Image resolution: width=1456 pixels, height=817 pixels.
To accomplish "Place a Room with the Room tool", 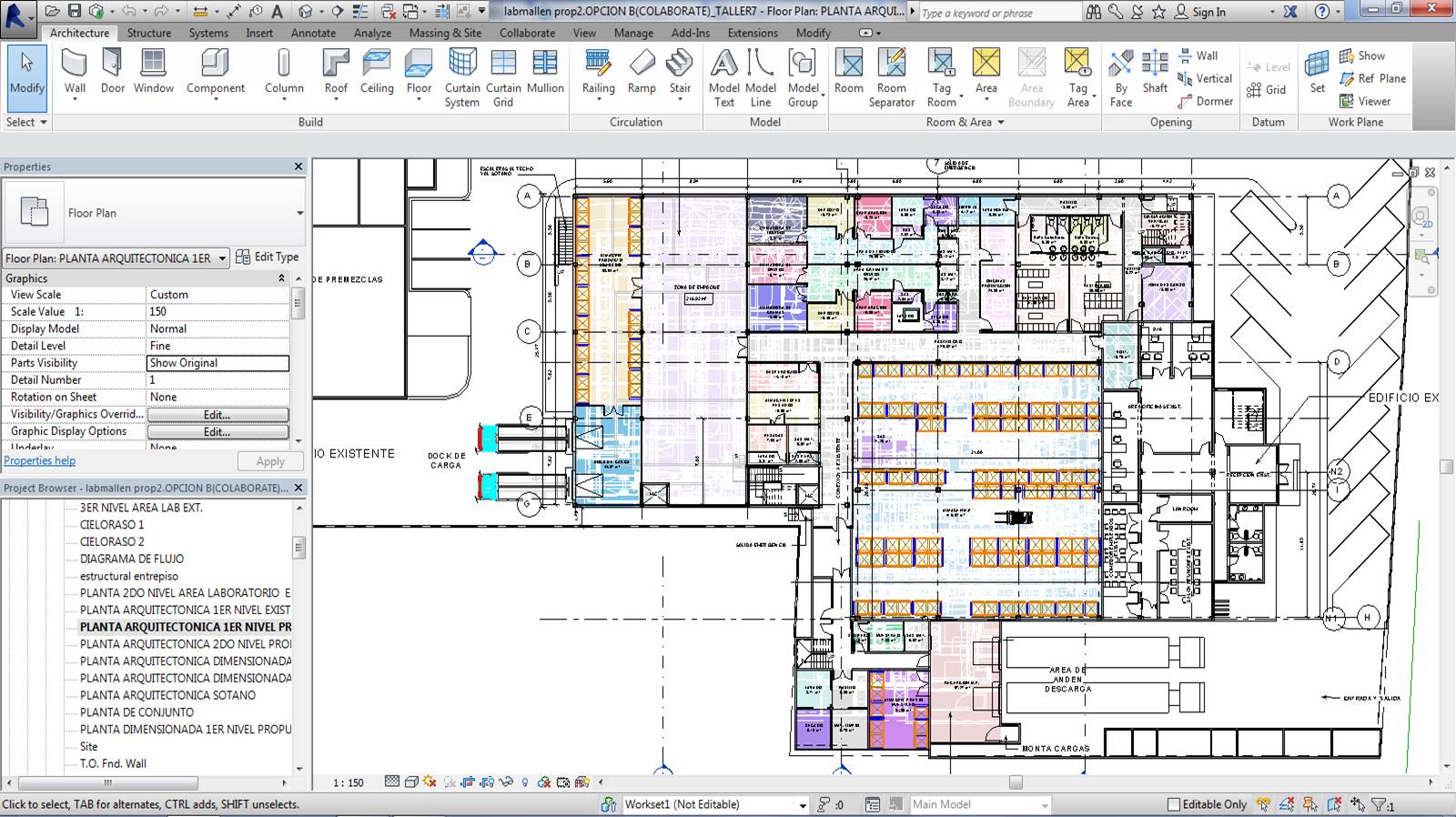I will [x=849, y=73].
